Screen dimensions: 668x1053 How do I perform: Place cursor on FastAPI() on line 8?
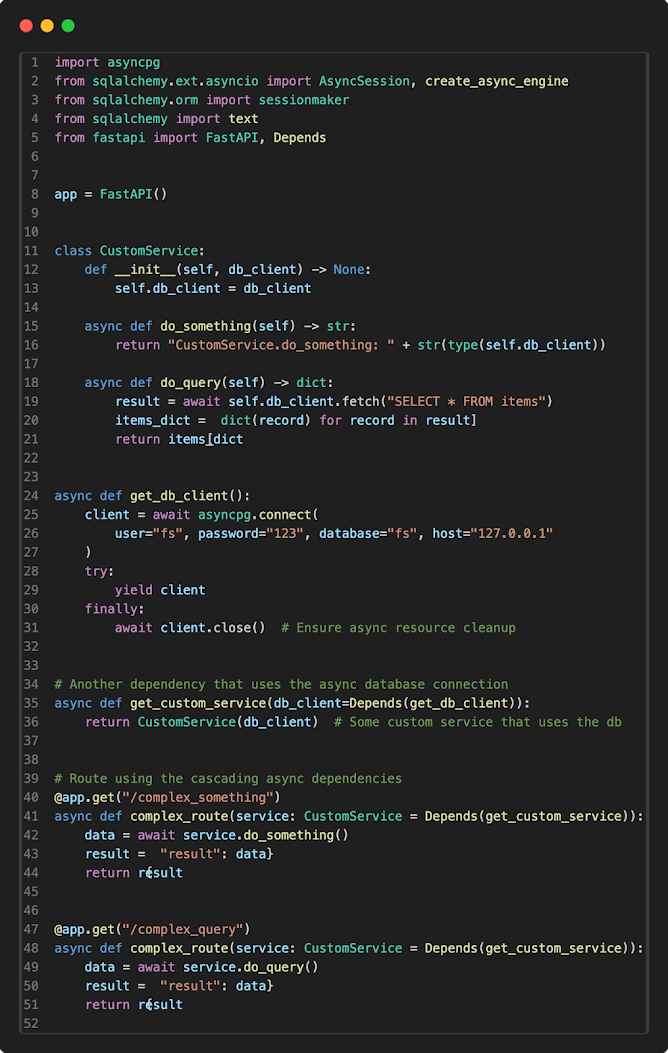(133, 194)
